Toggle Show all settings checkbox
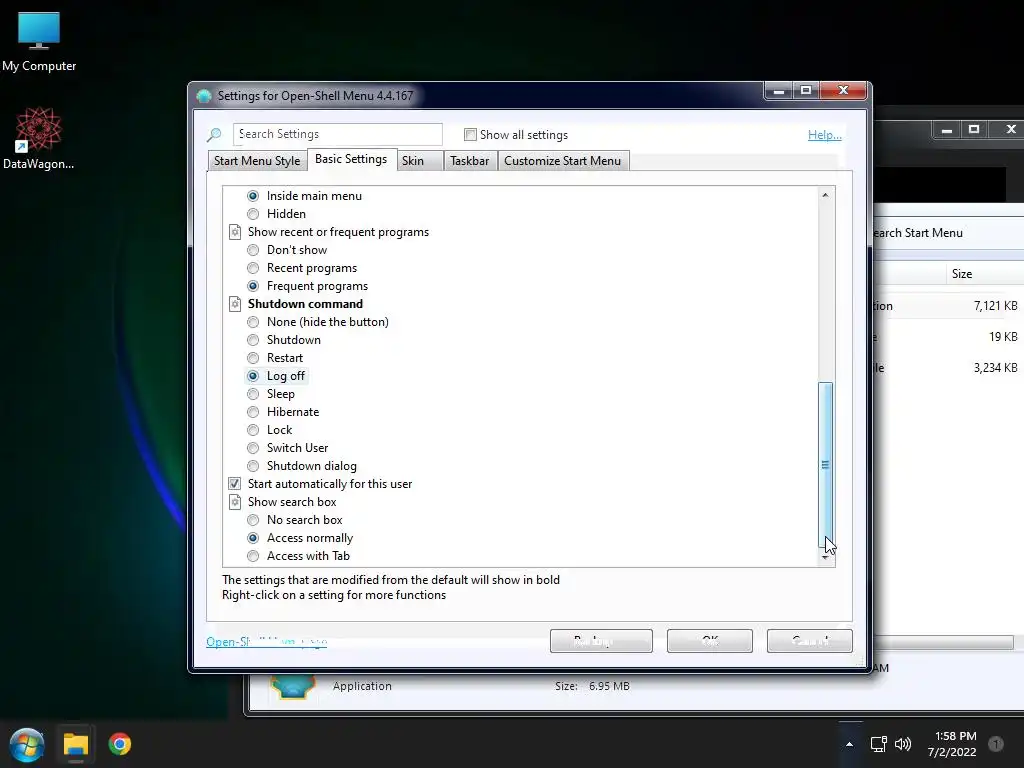The width and height of the screenshot is (1024, 768). pos(470,135)
